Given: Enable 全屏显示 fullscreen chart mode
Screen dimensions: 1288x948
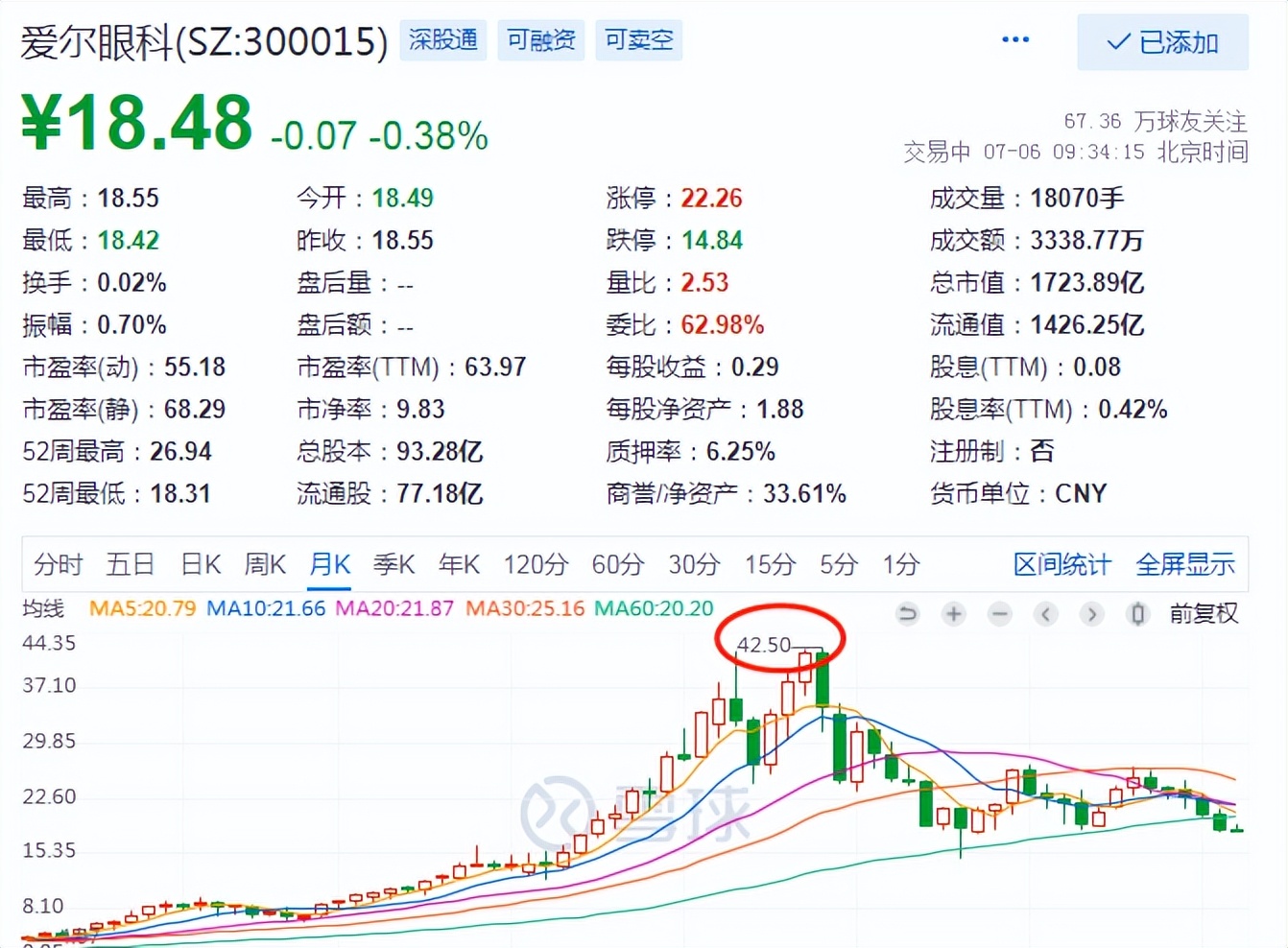Looking at the screenshot, I should (x=1185, y=565).
